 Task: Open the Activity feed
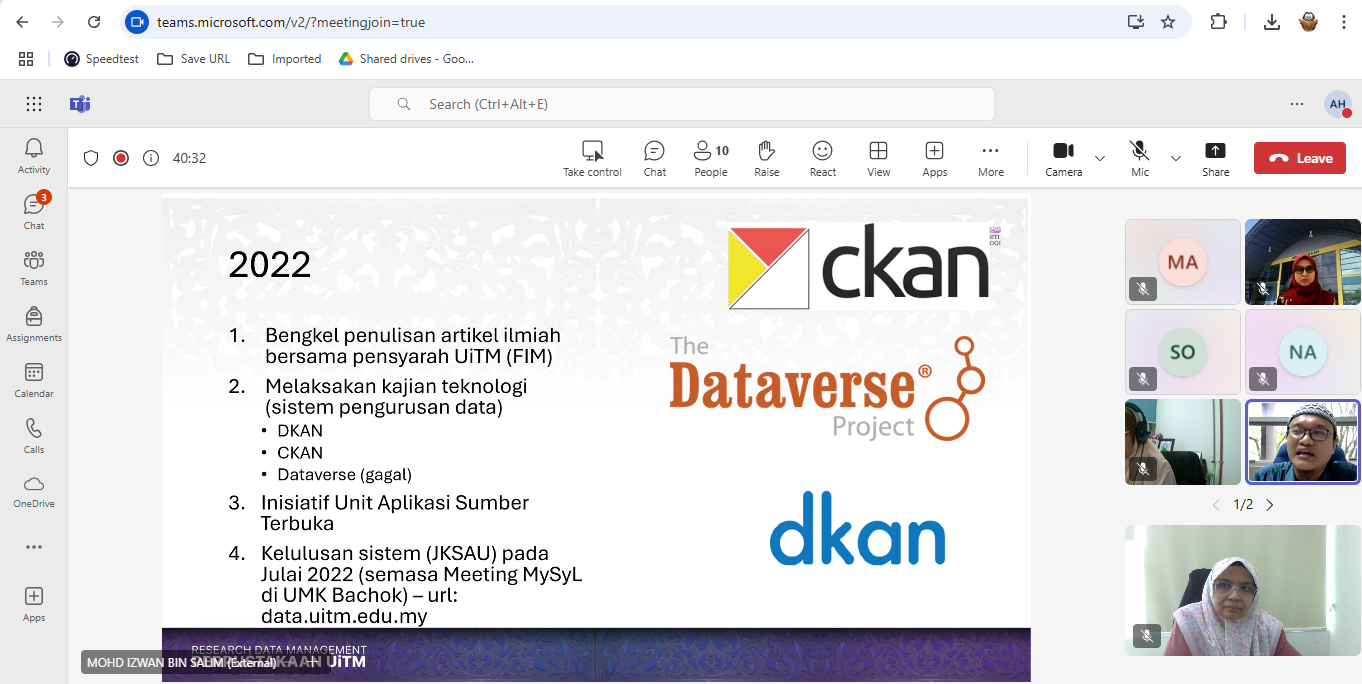34,155
